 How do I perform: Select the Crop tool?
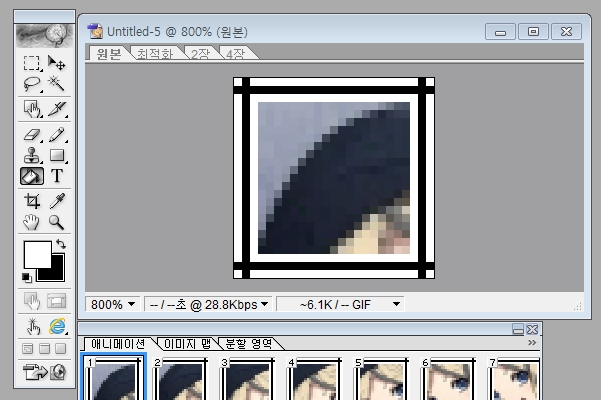tap(31, 201)
